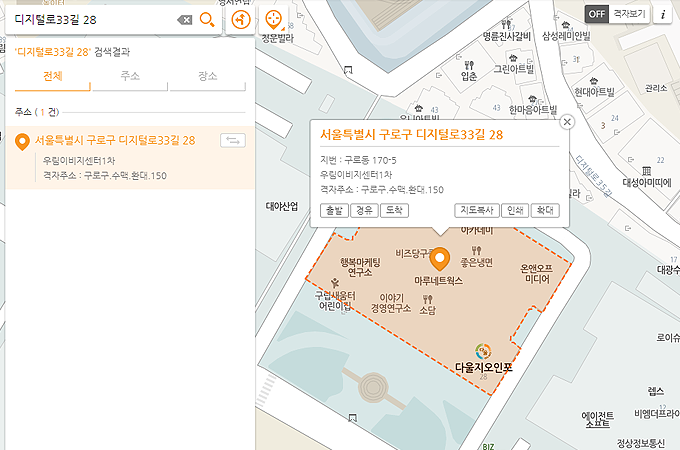Click the 대아산업 map label
This screenshot has width=680, height=450.
tap(282, 206)
